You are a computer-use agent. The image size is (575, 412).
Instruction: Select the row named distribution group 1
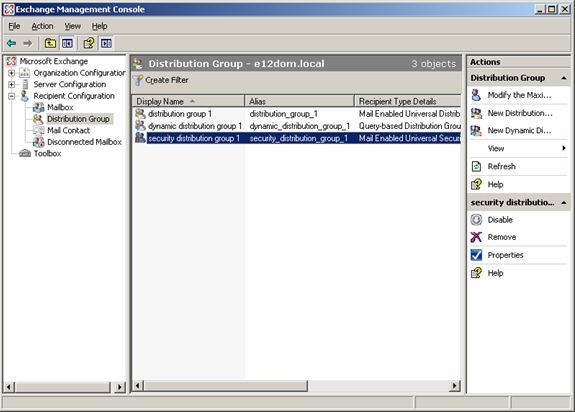click(296, 114)
